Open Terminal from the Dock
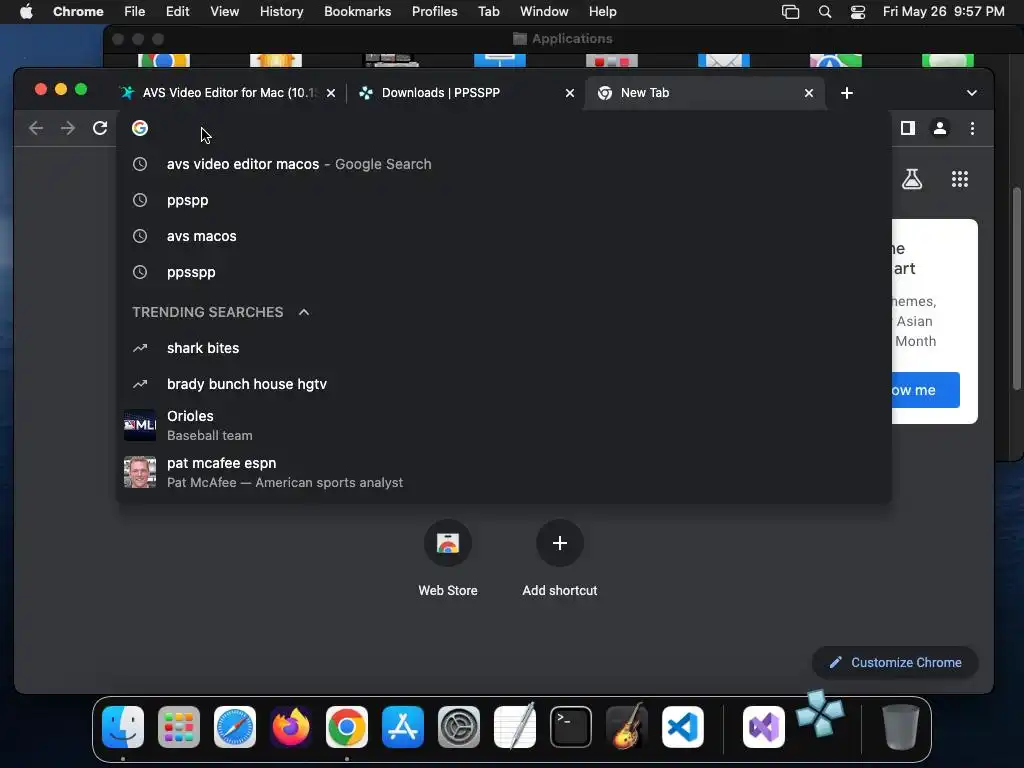1024x768 pixels. tap(571, 726)
